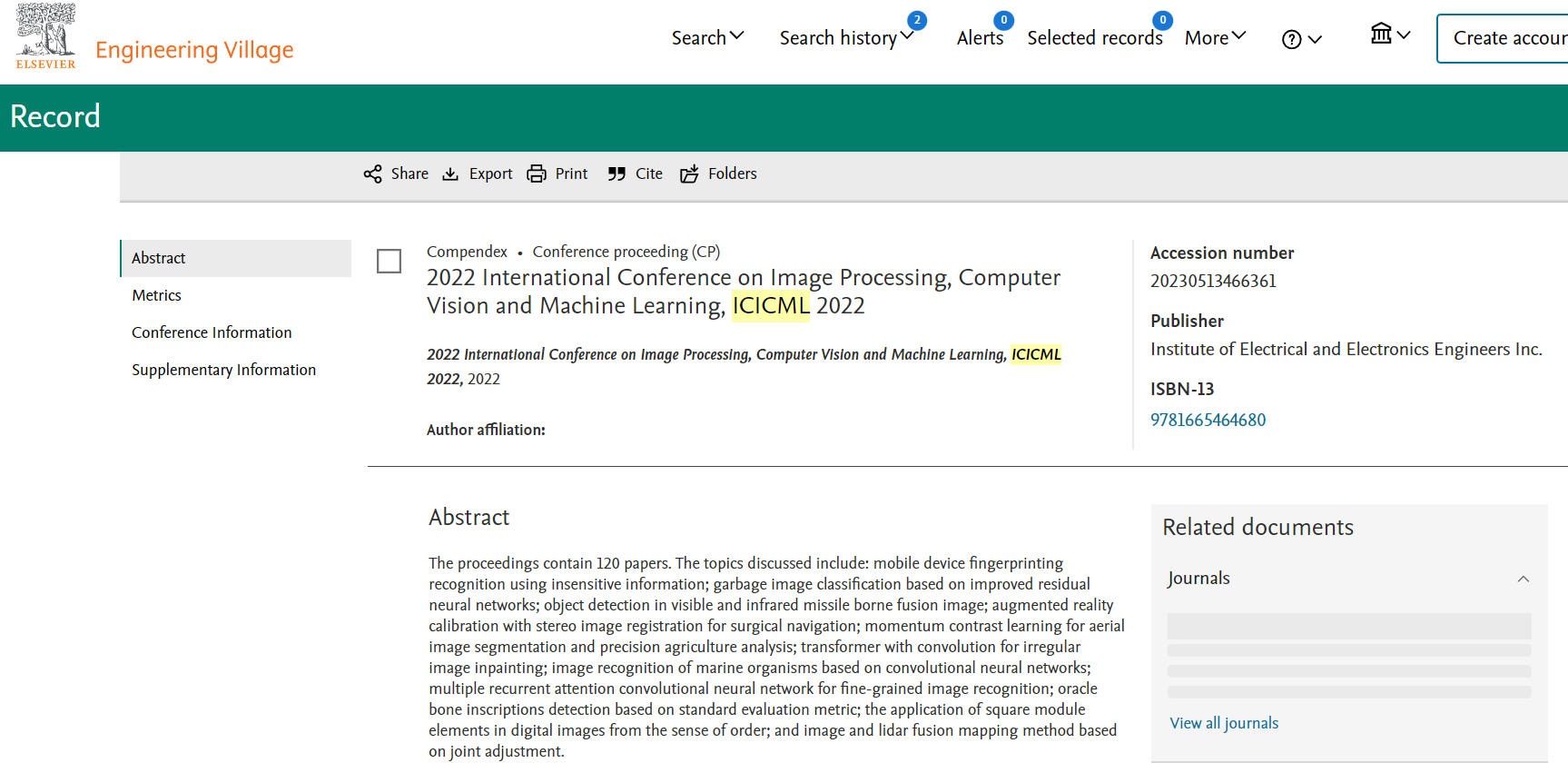Expand the More menu
1568x763 pixels.
tap(1215, 37)
